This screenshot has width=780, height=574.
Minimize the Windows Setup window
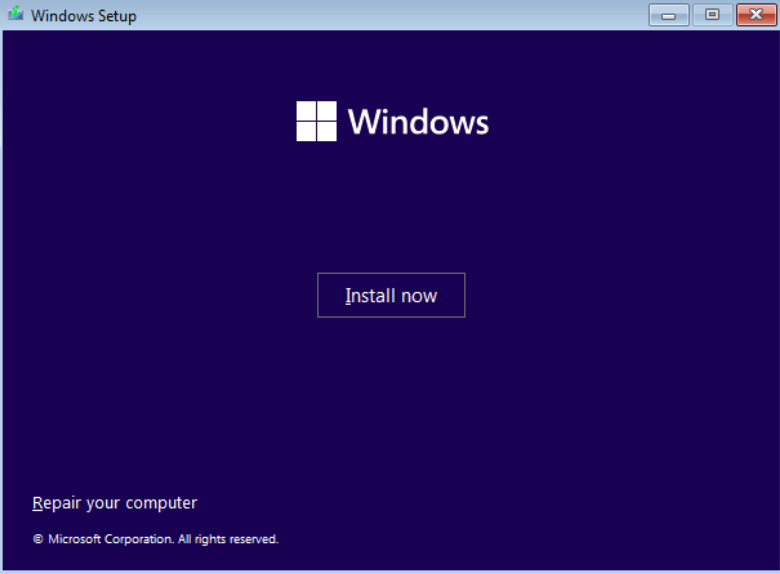point(668,15)
